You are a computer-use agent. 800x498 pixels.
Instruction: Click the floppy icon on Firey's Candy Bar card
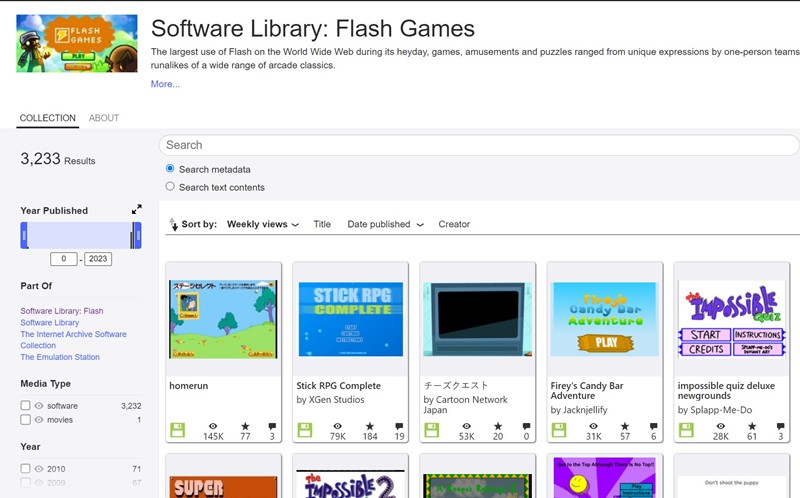pyautogui.click(x=559, y=430)
